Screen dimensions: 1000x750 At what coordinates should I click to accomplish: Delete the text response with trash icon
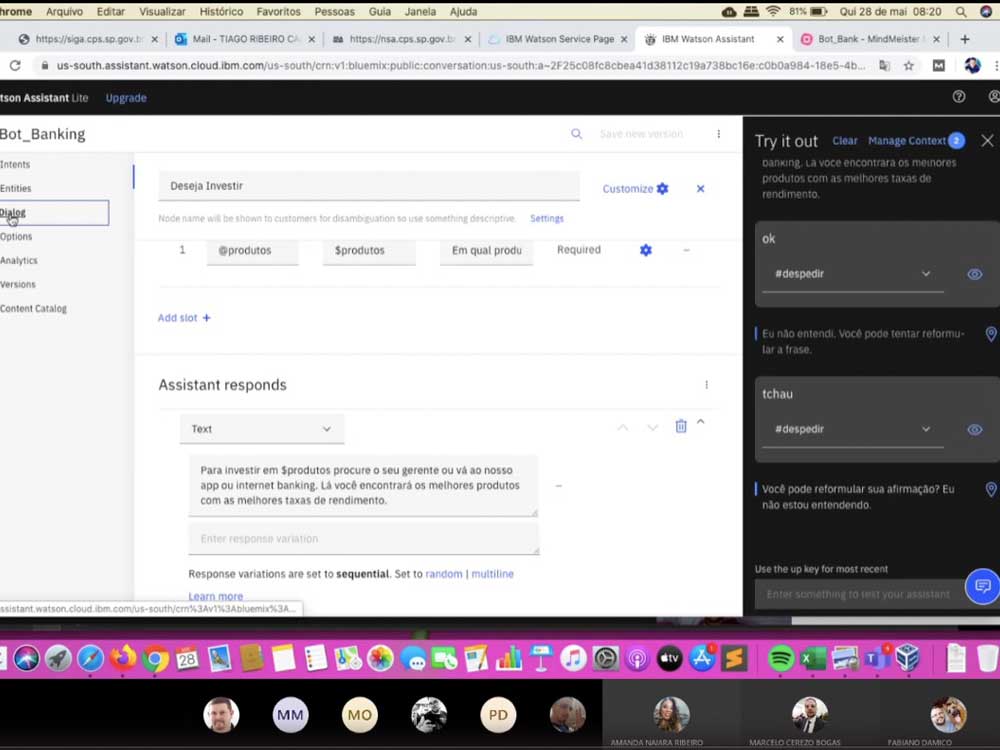click(x=681, y=426)
